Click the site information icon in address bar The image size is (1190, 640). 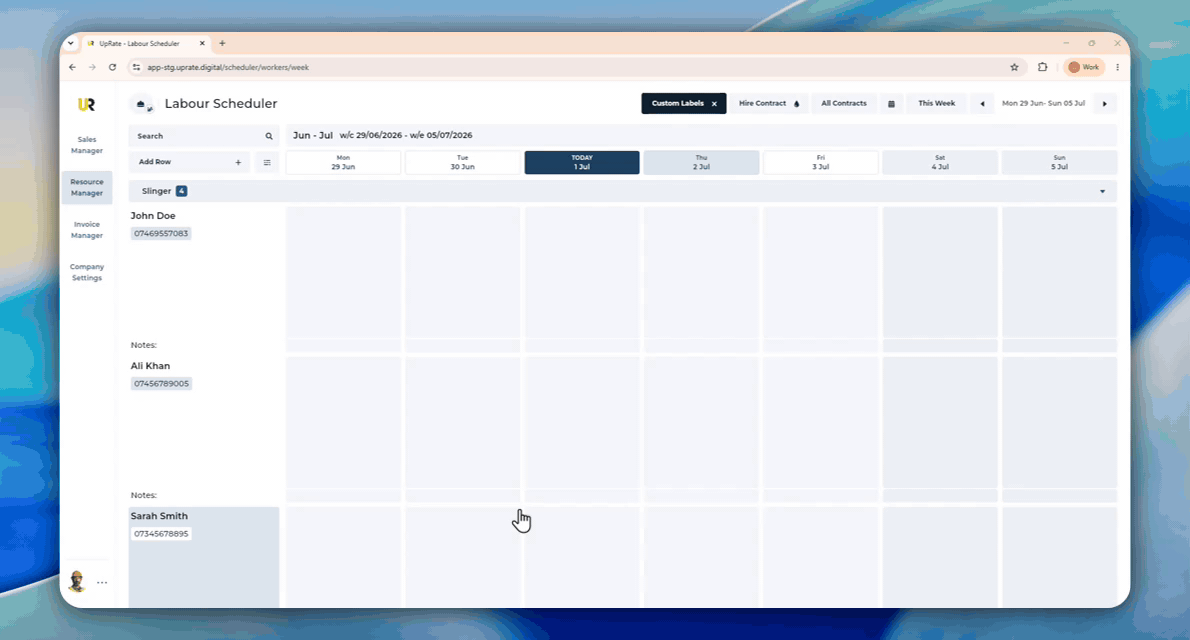point(137,67)
